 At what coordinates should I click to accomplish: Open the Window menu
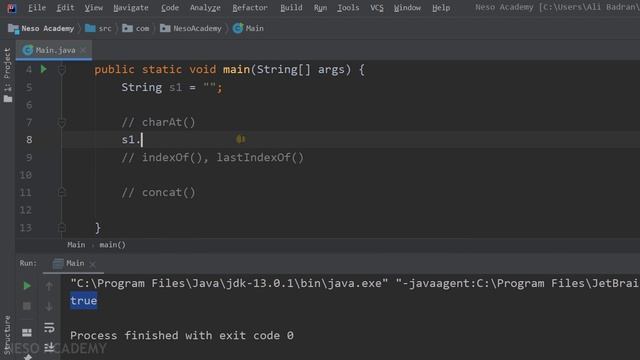click(x=407, y=8)
